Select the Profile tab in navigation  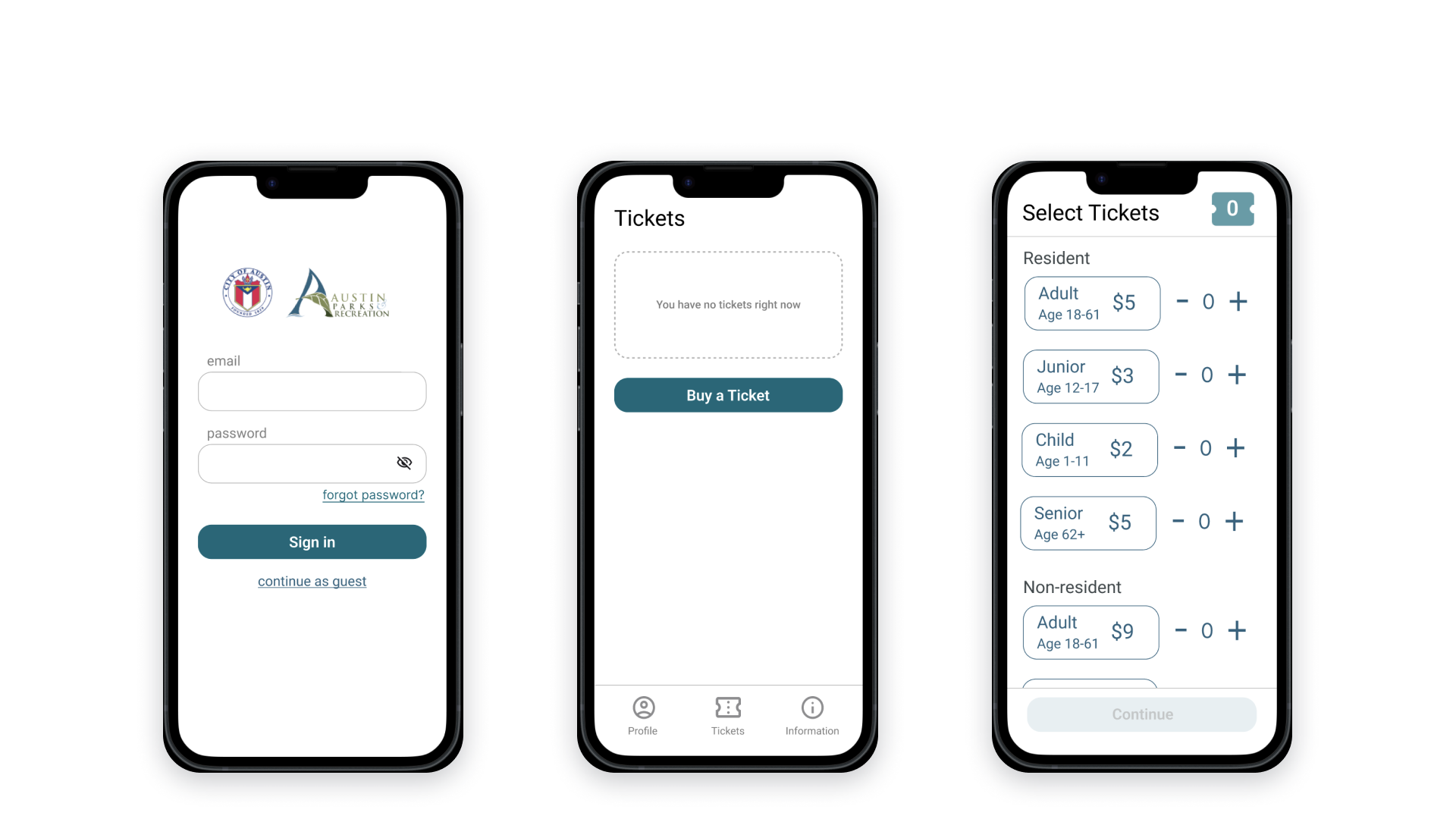click(x=641, y=715)
